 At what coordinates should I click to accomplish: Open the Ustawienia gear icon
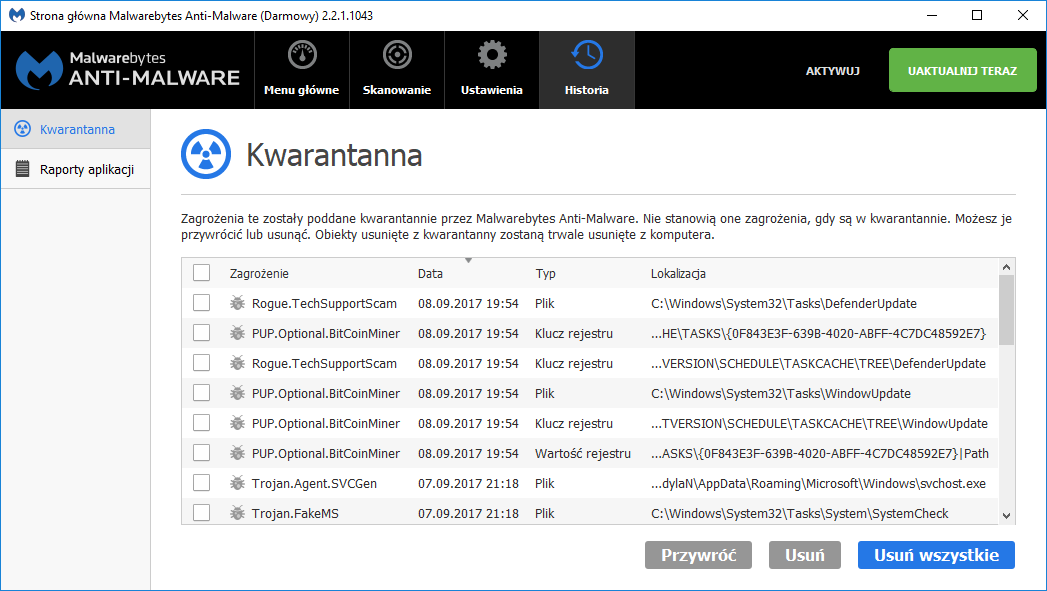click(x=492, y=55)
